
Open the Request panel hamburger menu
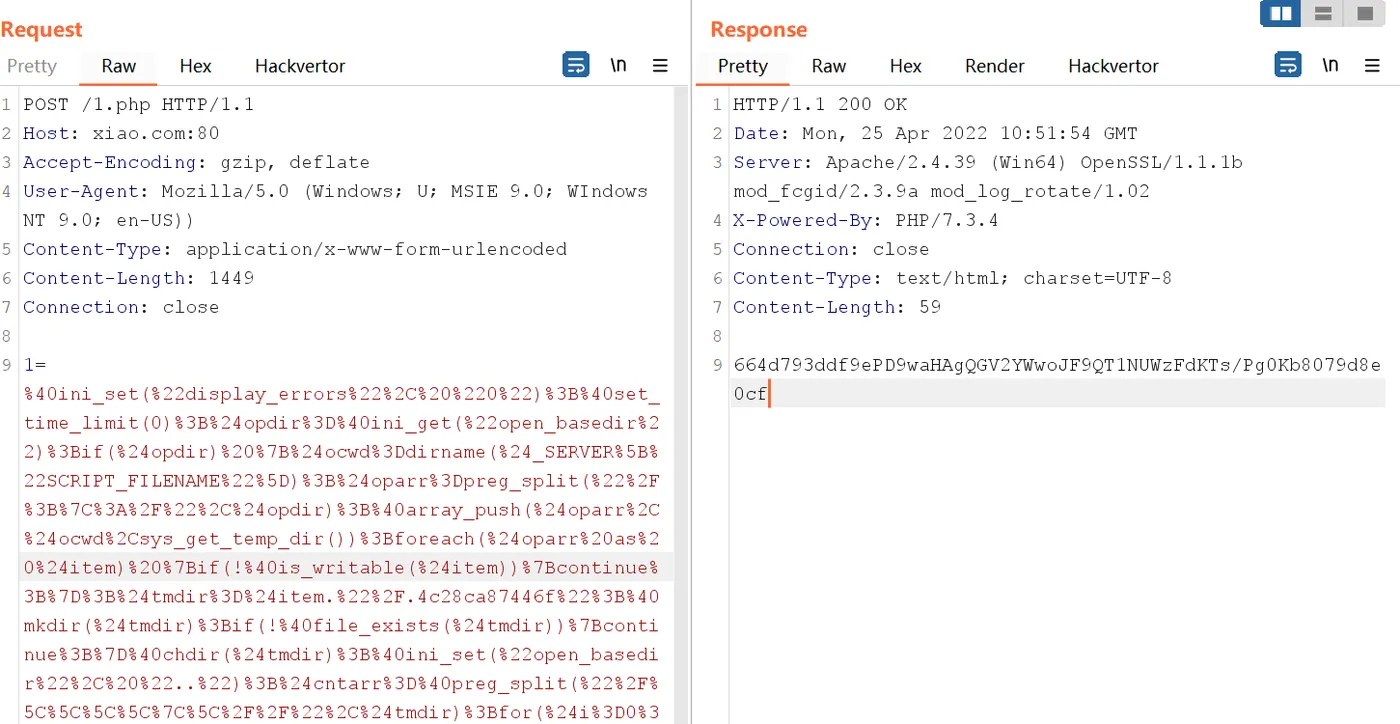[660, 66]
